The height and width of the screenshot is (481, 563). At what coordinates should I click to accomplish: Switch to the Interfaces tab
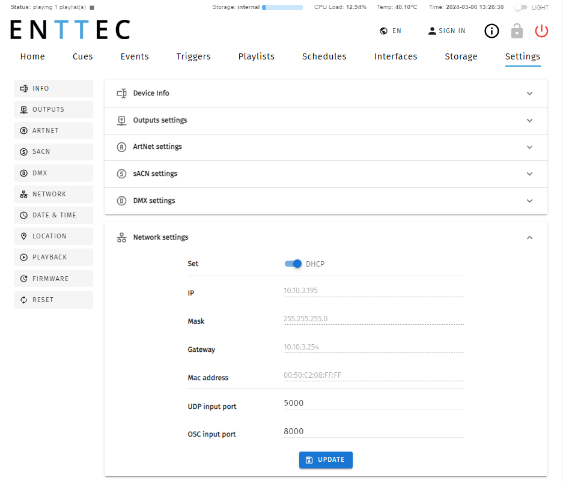pyautogui.click(x=396, y=56)
